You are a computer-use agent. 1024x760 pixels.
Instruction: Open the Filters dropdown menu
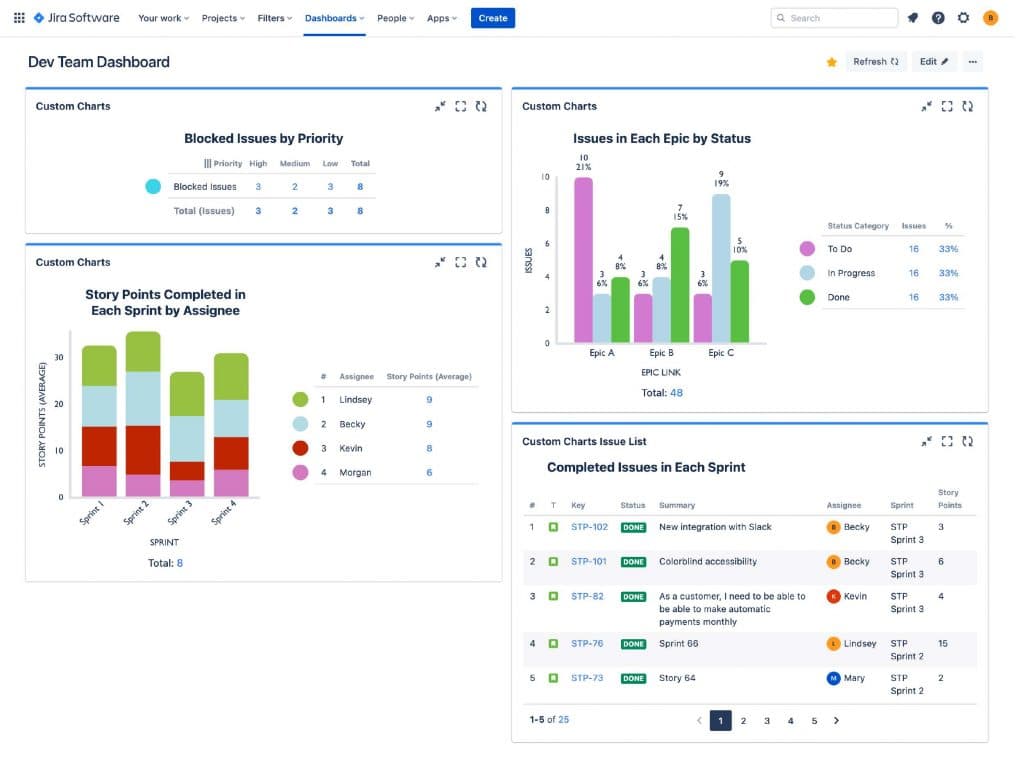point(275,18)
